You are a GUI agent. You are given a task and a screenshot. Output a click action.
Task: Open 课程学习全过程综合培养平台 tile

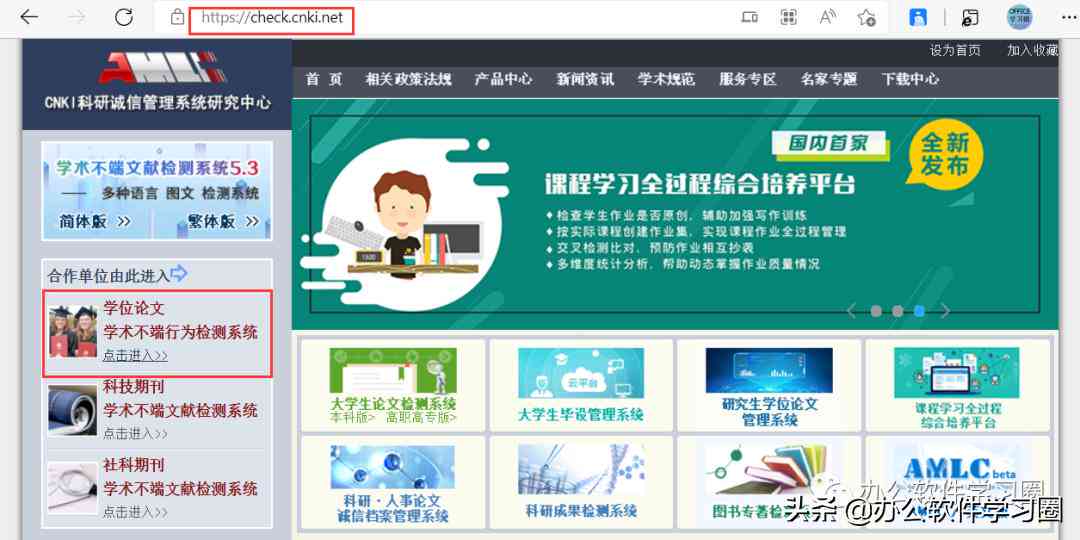click(x=957, y=384)
